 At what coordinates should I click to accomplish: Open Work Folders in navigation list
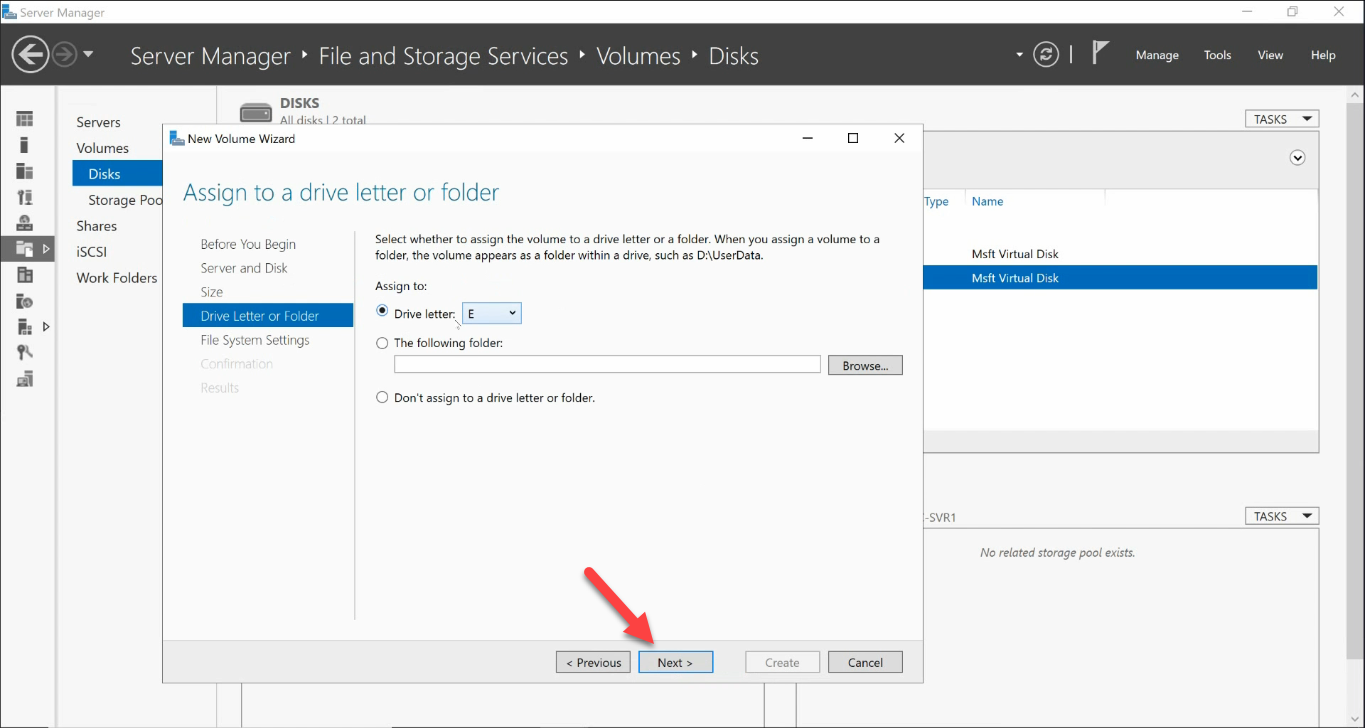pos(117,278)
